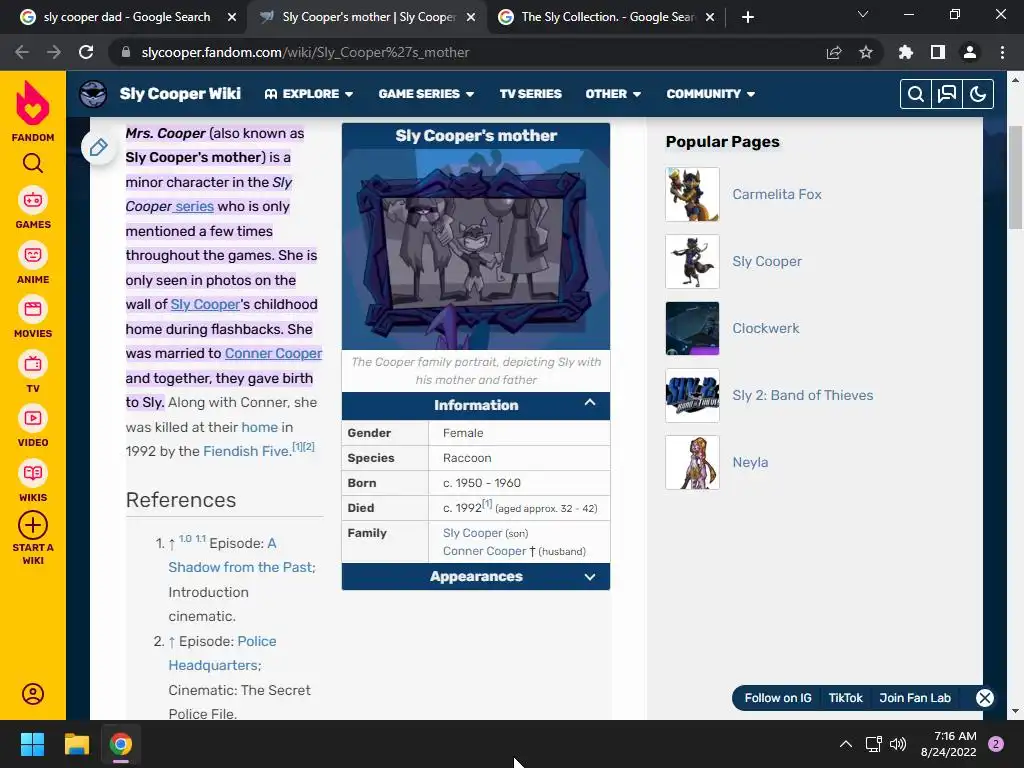Screen dimensions: 1024x768
Task: Expand the Other dropdown menu
Action: [x=613, y=94]
